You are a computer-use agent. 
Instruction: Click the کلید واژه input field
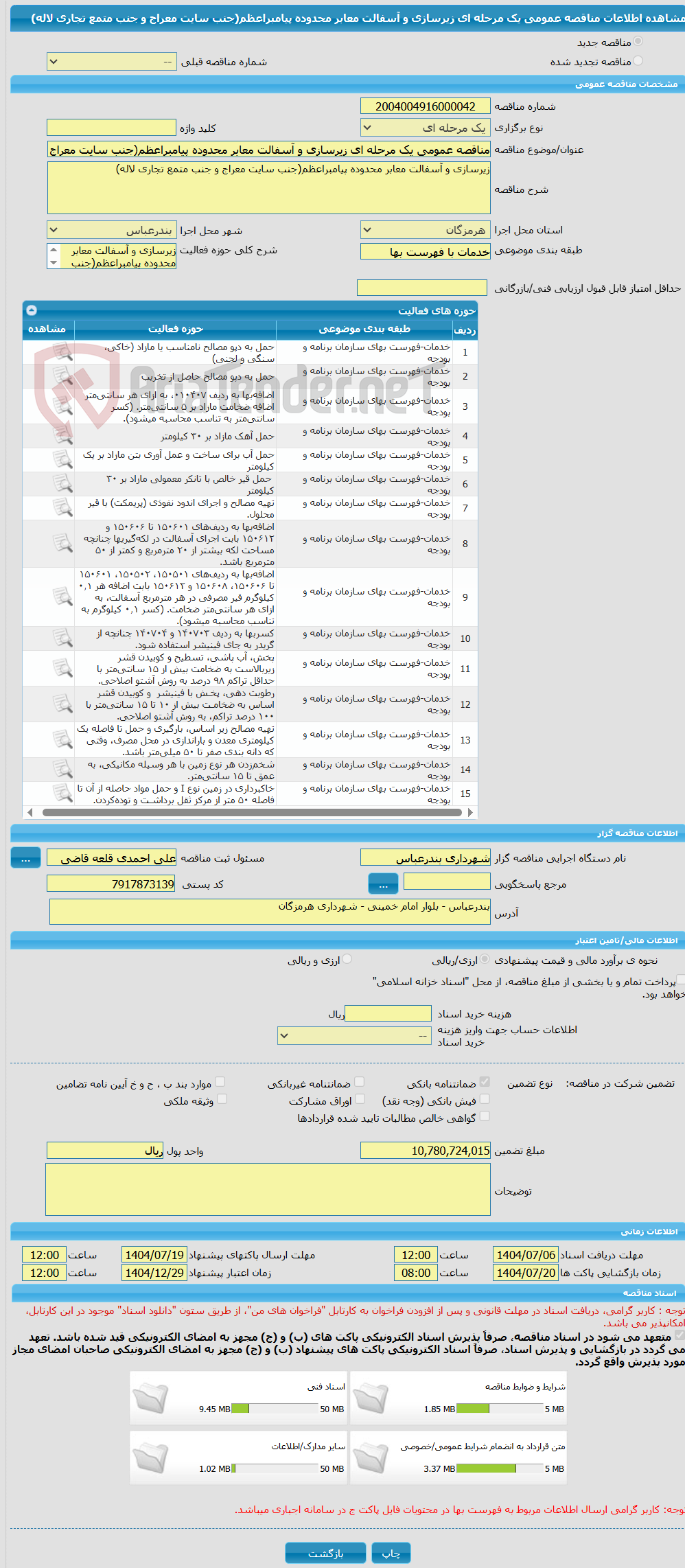pos(112,128)
